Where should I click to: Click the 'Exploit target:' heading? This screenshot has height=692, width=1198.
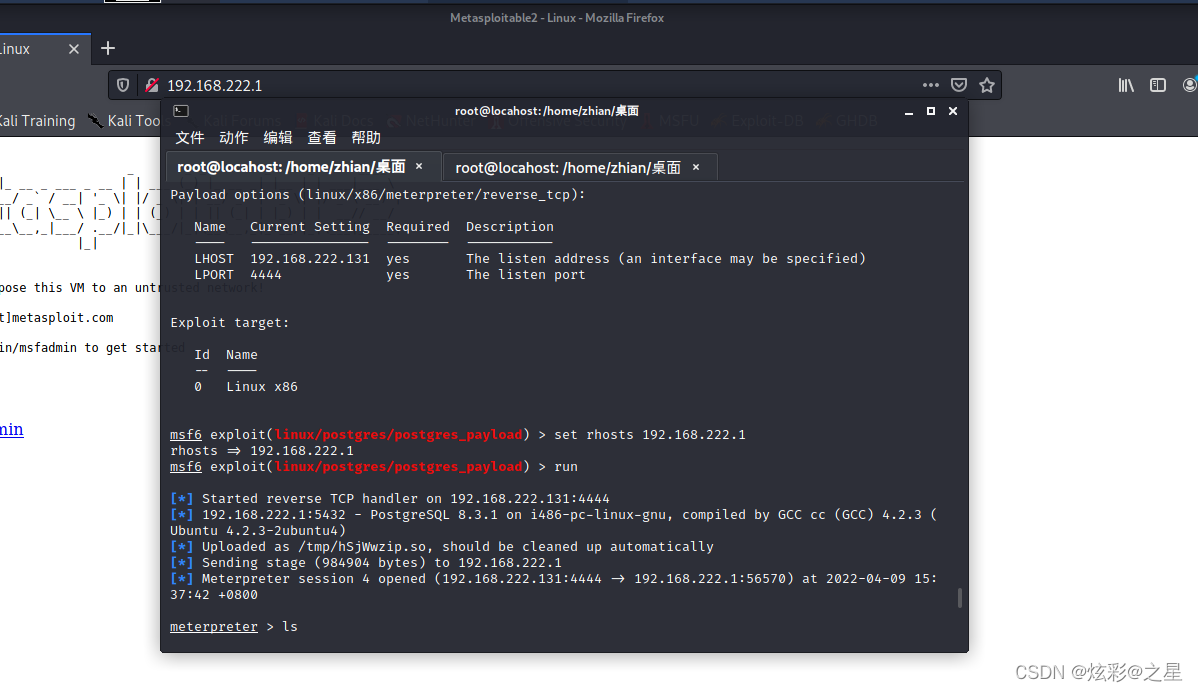(229, 323)
